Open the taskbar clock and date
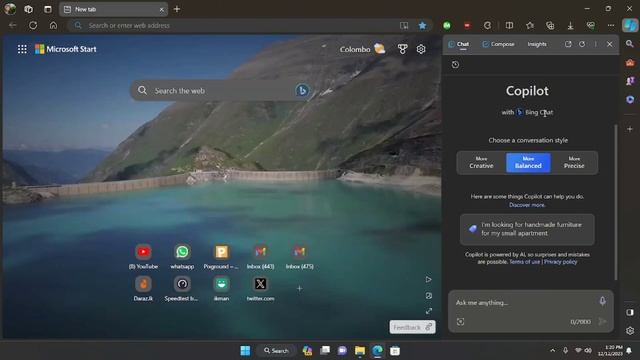Image resolution: width=640 pixels, height=360 pixels. (x=611, y=350)
